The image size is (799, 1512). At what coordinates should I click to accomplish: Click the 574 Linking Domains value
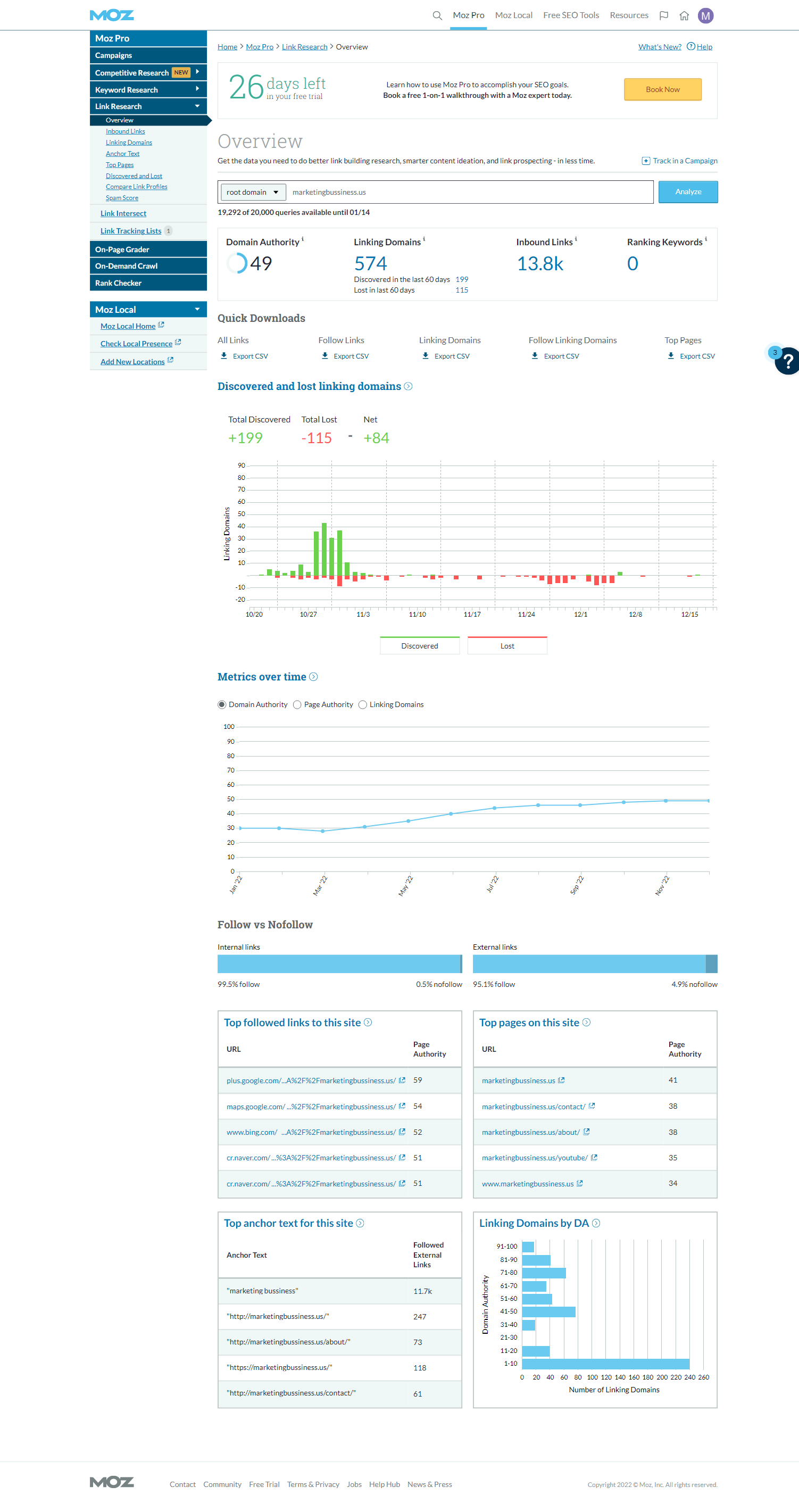370,263
